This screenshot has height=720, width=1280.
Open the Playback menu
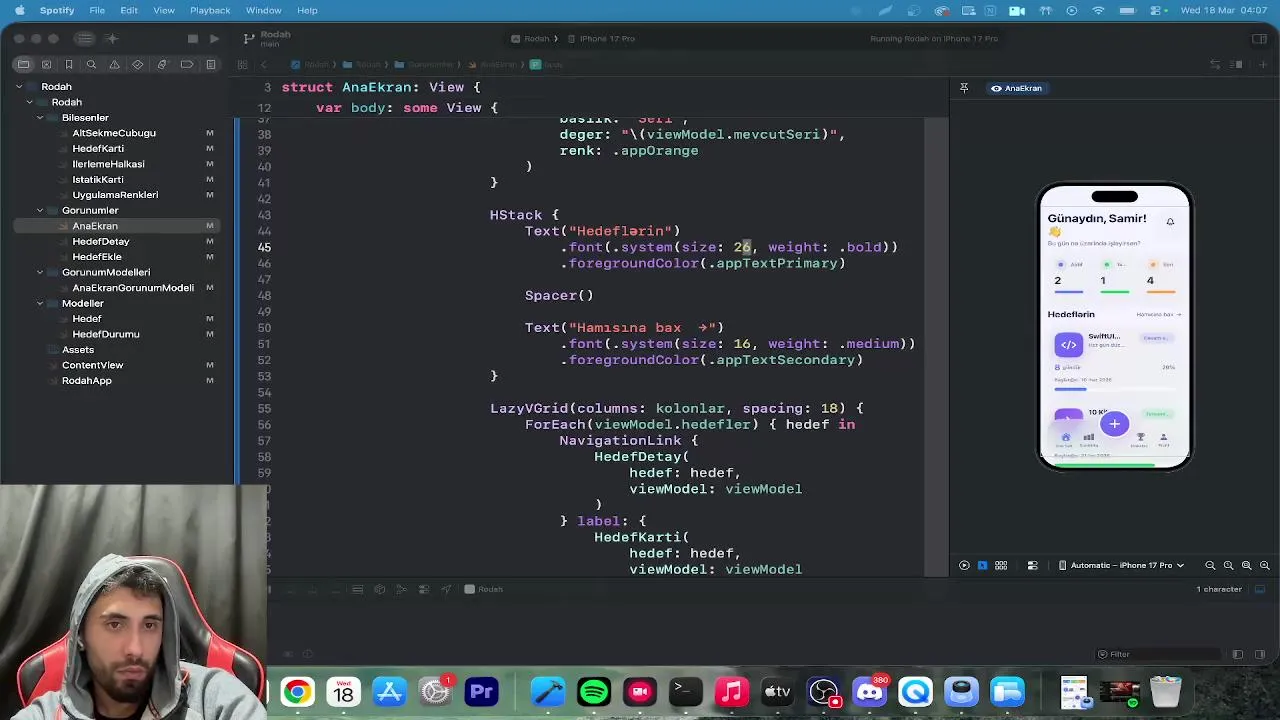(210, 10)
